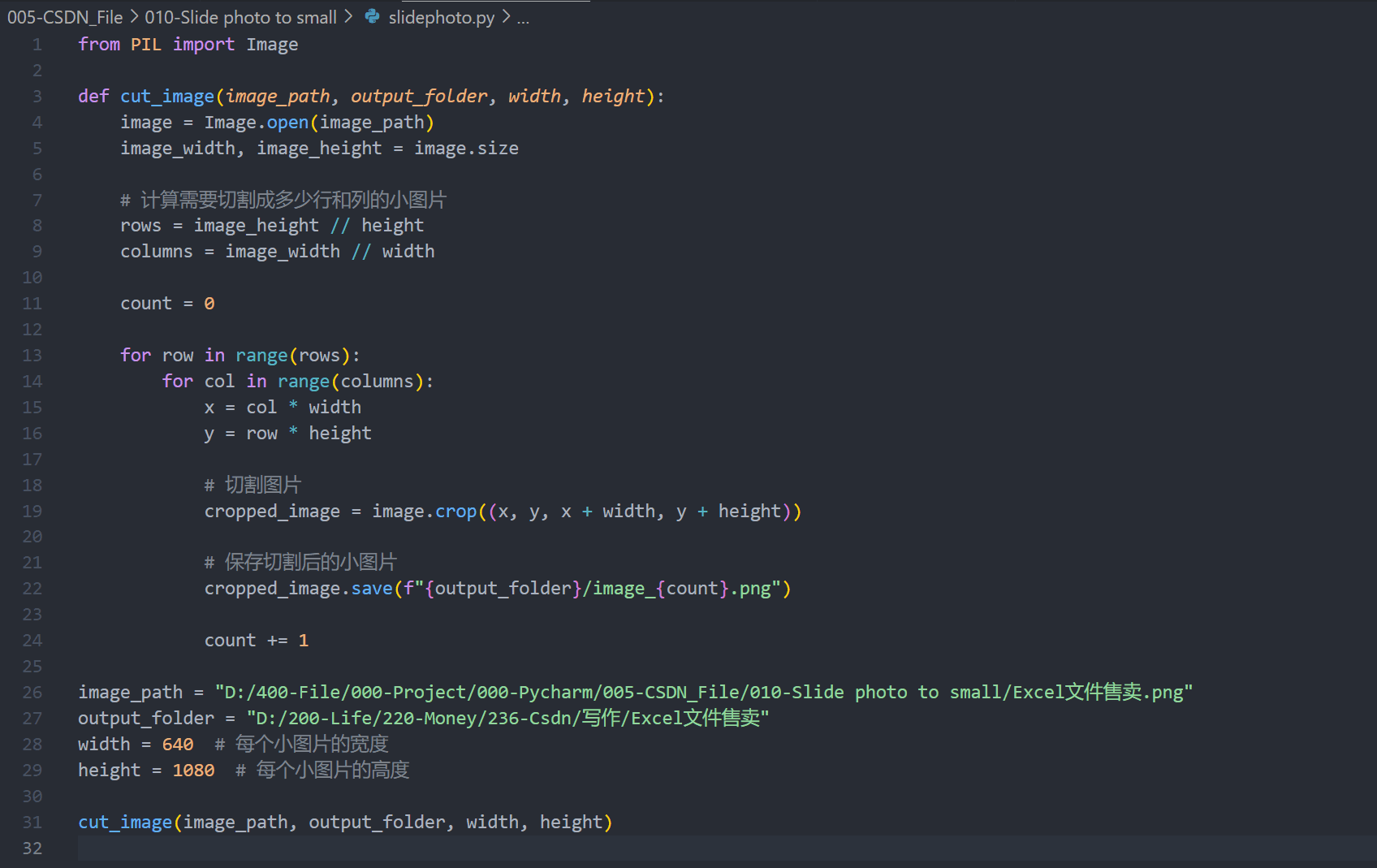This screenshot has width=1377, height=868.
Task: Click the "x" assignment on line 15
Action: (x=209, y=408)
